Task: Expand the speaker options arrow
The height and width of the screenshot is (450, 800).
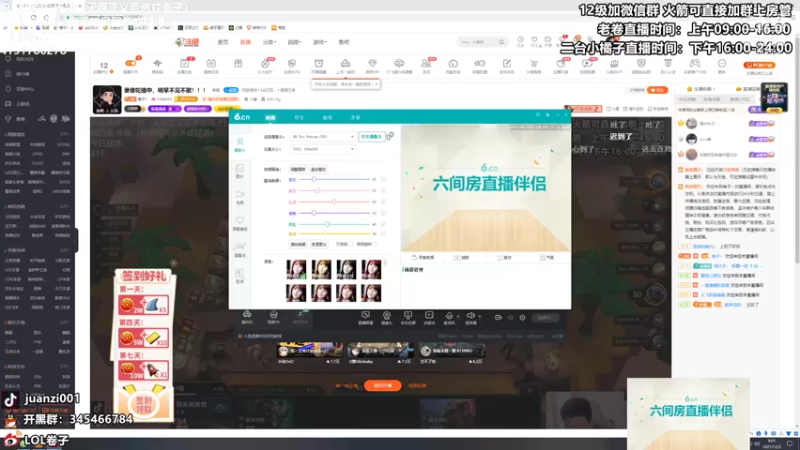Action: (x=479, y=316)
